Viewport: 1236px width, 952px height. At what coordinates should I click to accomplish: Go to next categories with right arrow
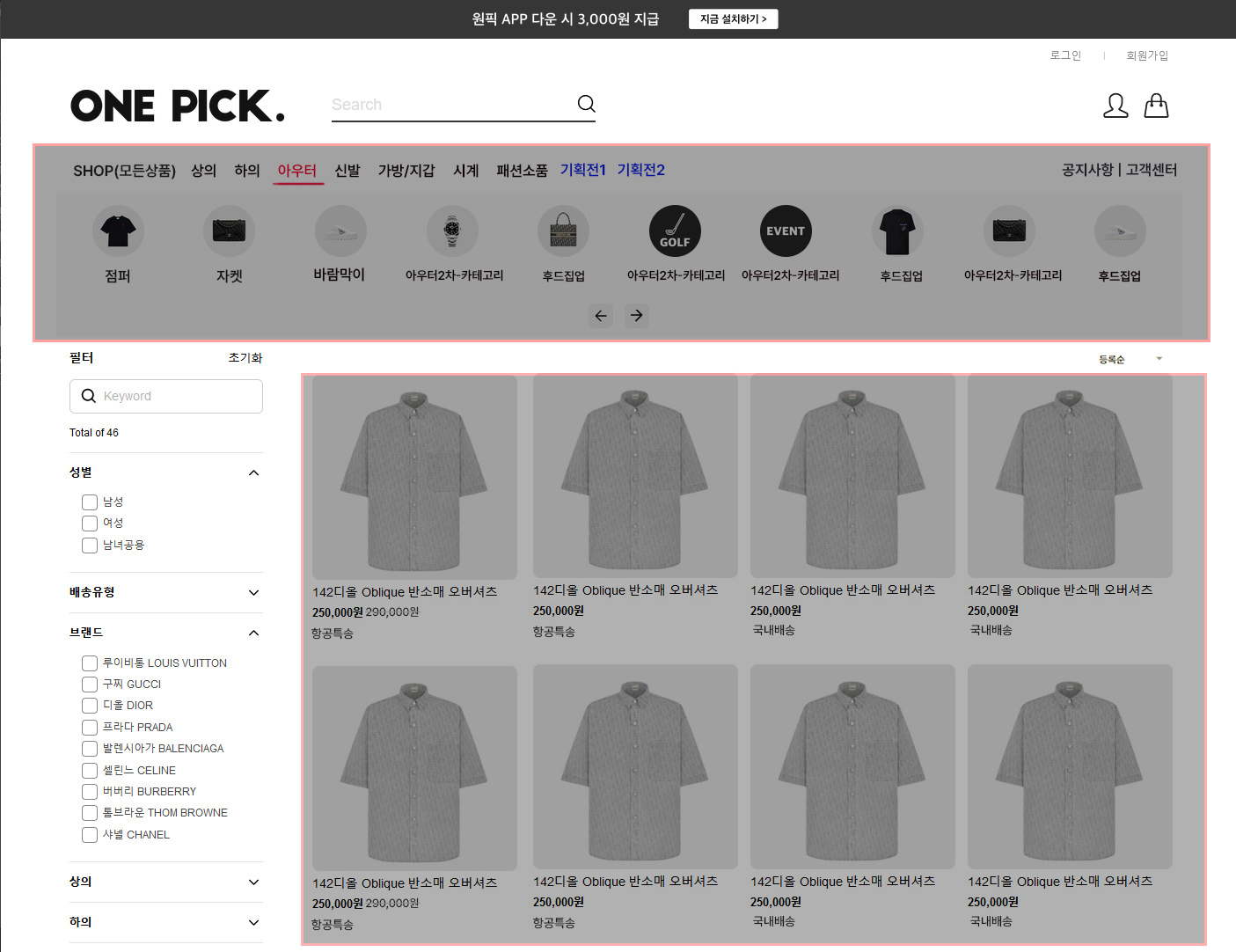click(x=637, y=315)
